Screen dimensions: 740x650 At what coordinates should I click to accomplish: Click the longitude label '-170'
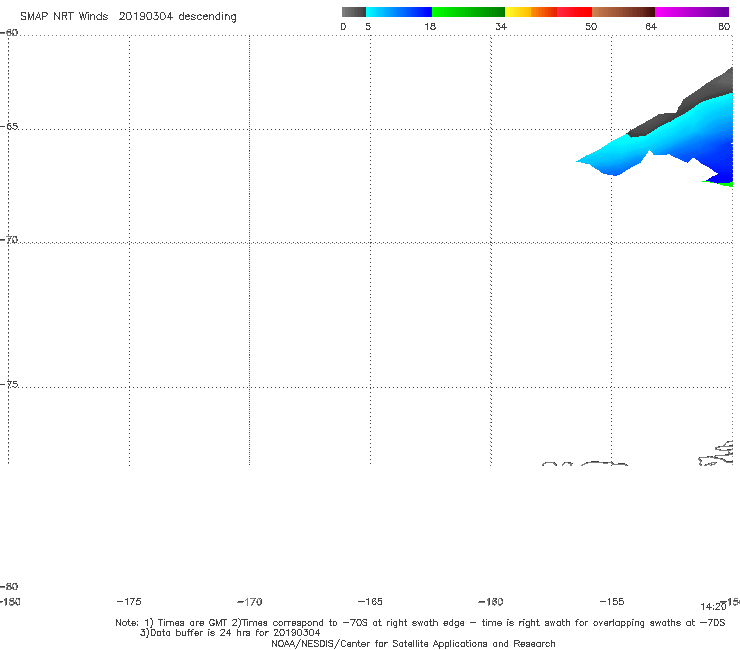pos(250,602)
